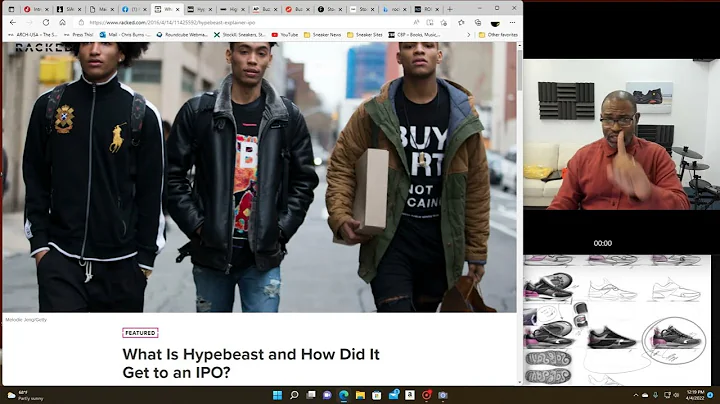720x404 pixels.
Task: Open the browser home page
Action: pyautogui.click(x=62, y=22)
